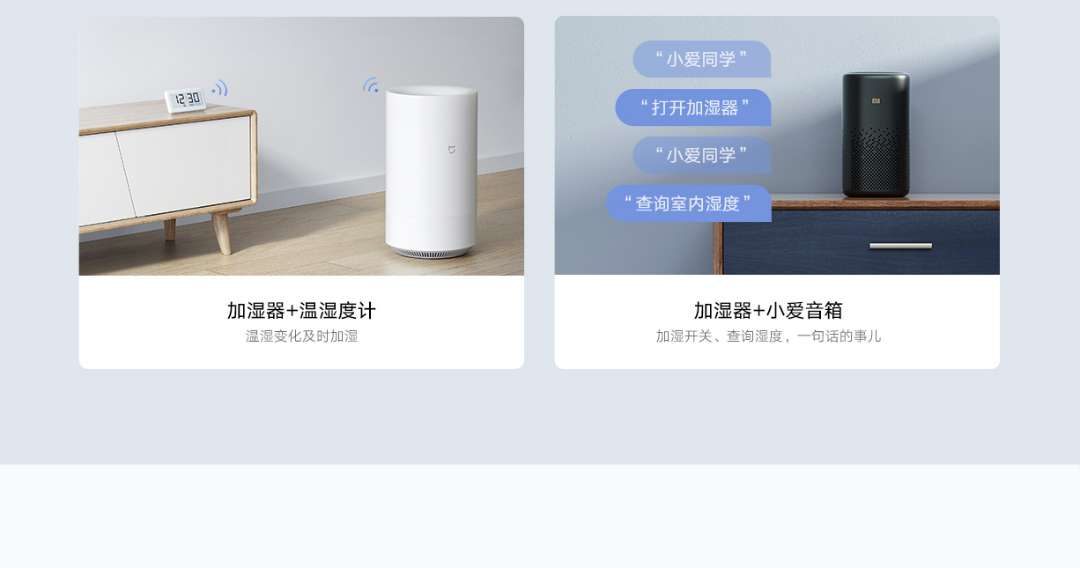The width and height of the screenshot is (1080, 568).
Task: Click the digital clock showing 12:30
Action: [185, 100]
